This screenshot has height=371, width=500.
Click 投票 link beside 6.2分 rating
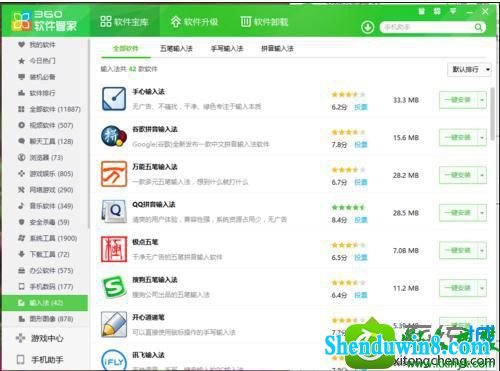pos(361,107)
